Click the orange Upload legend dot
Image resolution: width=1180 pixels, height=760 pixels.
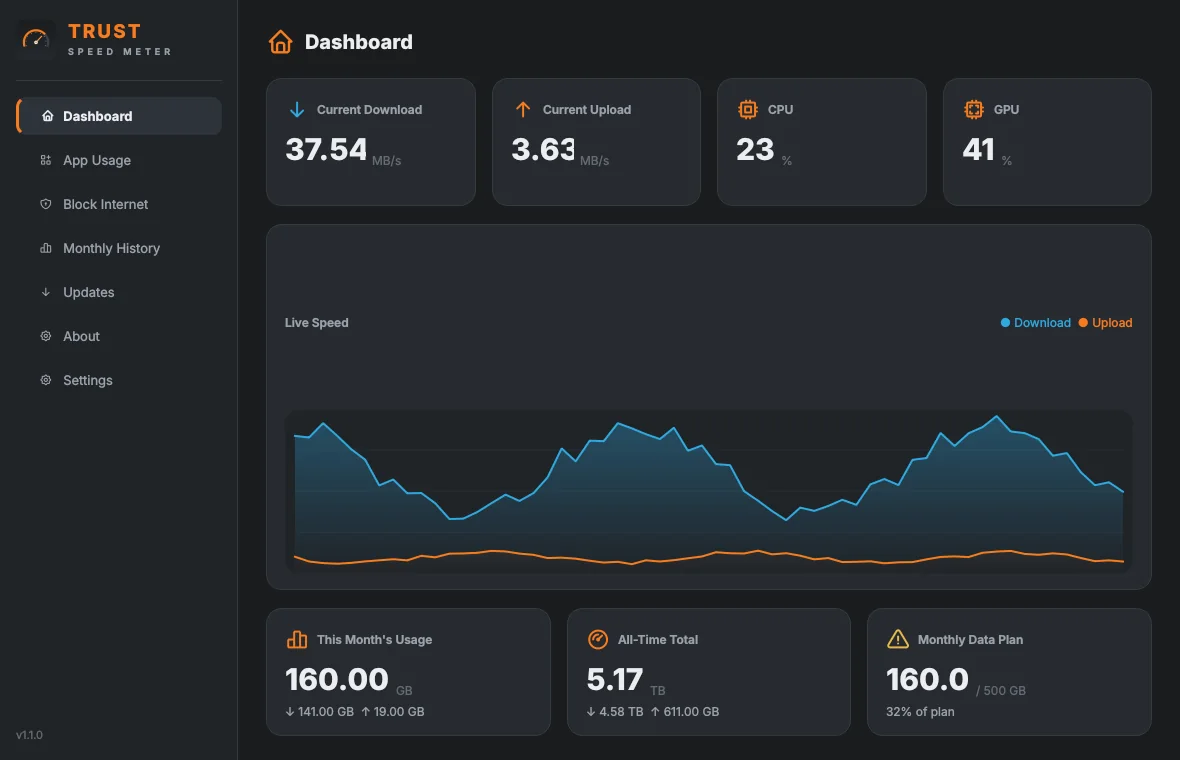coord(1084,323)
